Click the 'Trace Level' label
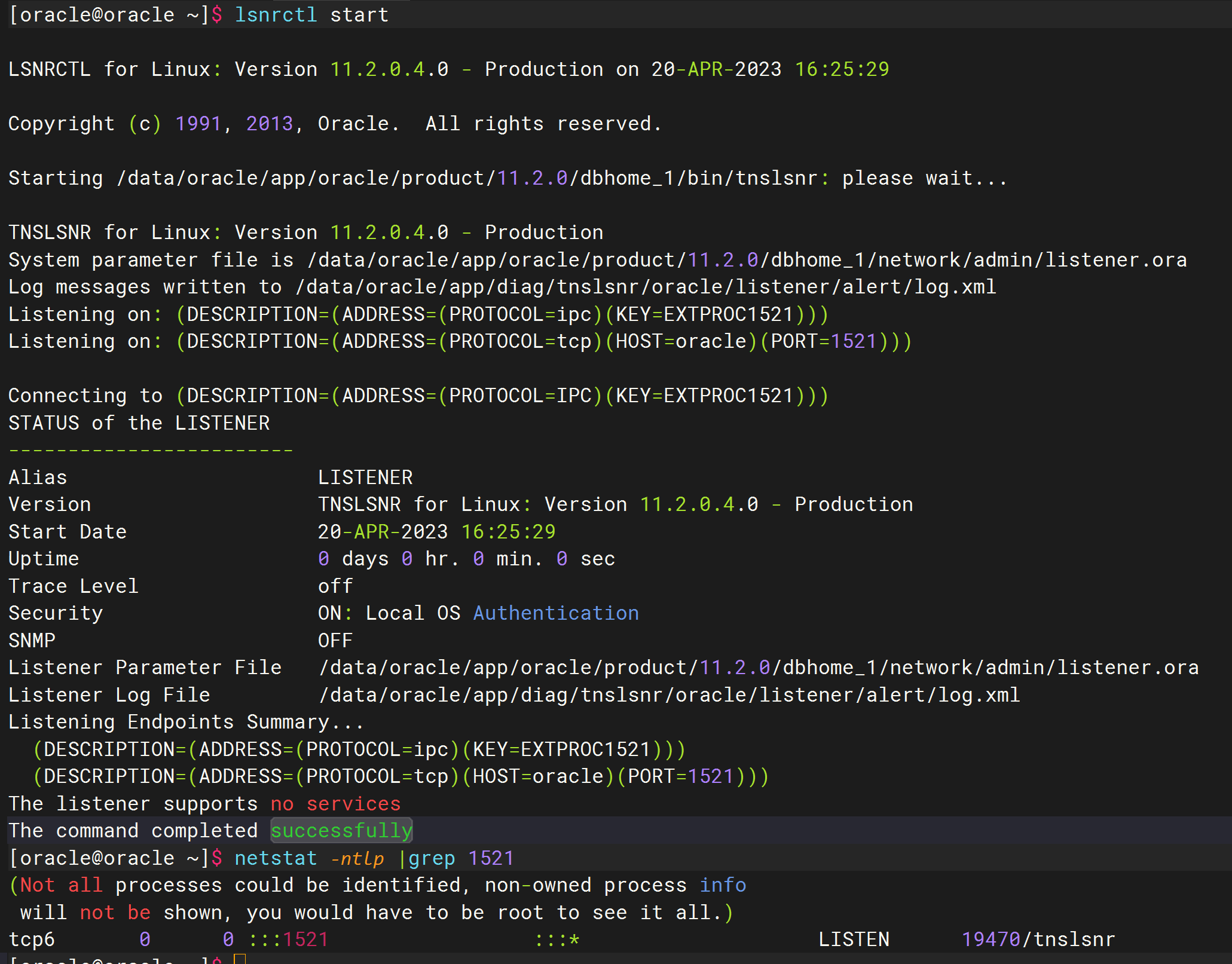 (74, 586)
